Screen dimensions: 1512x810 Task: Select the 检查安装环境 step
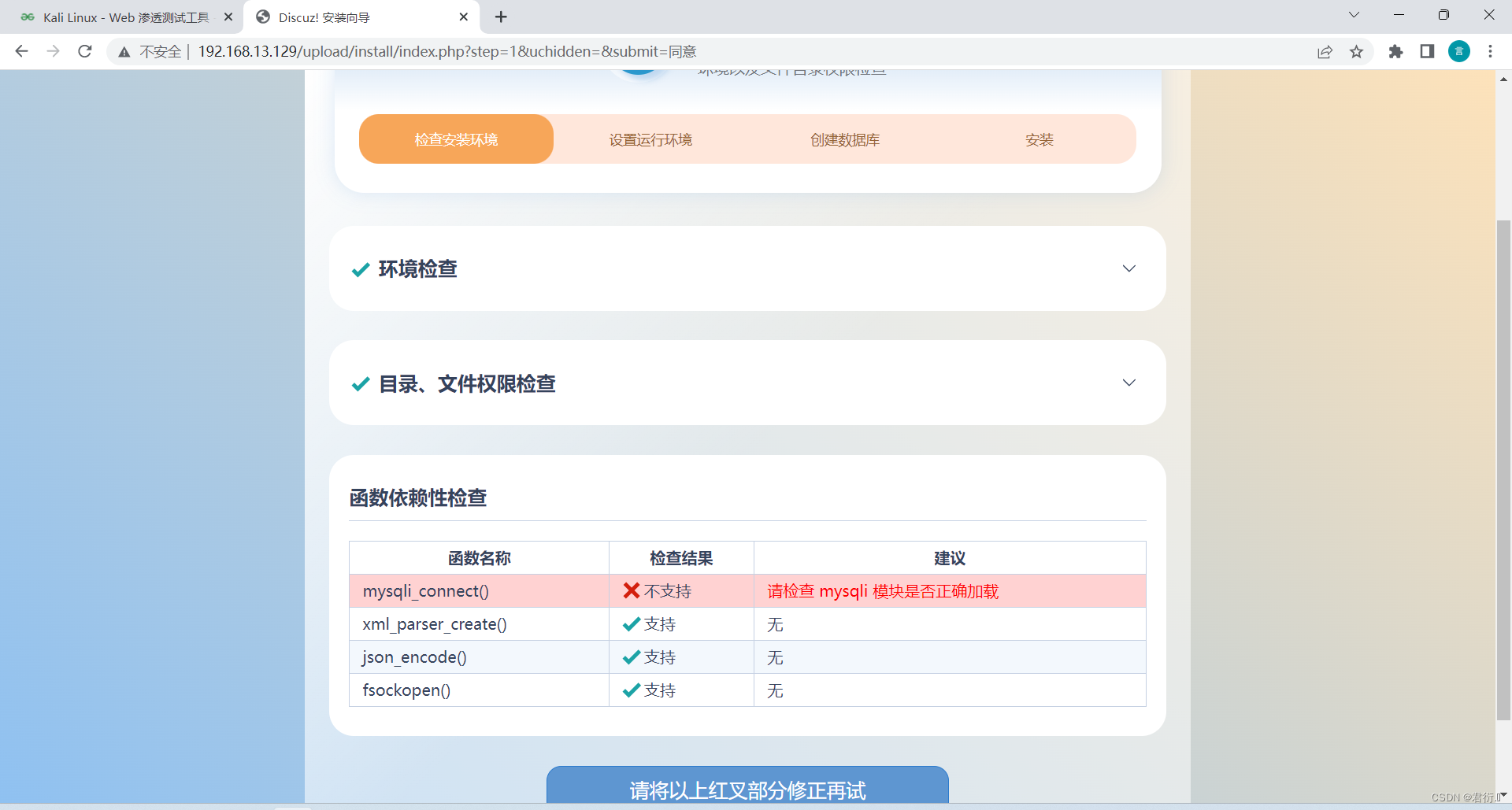click(456, 139)
